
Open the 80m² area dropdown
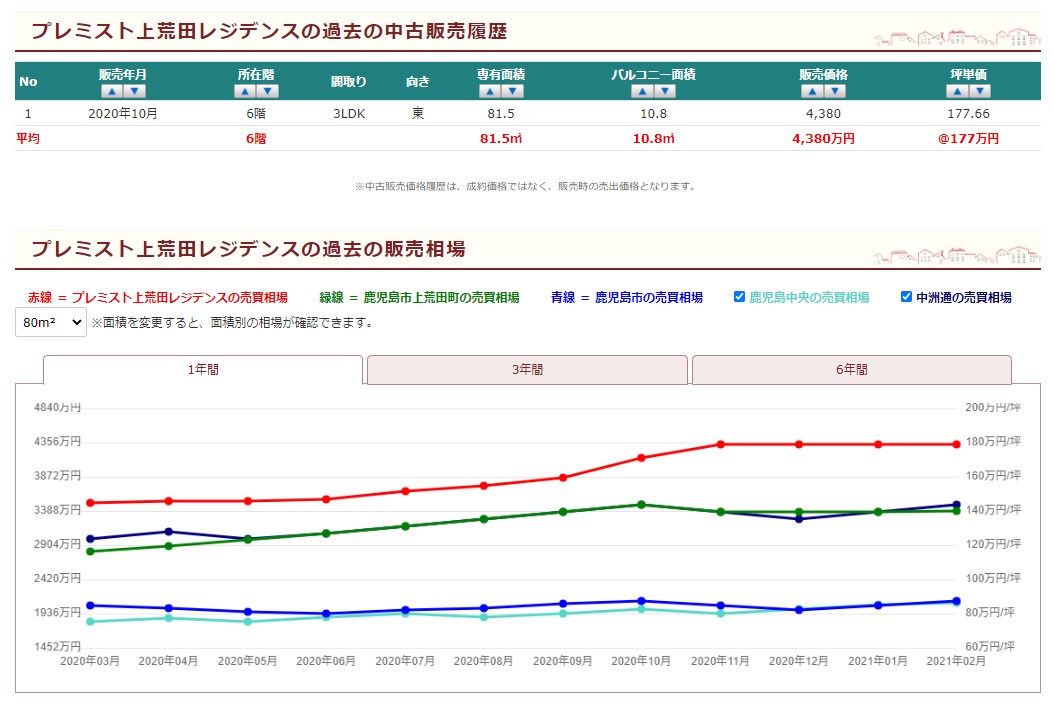click(x=51, y=323)
